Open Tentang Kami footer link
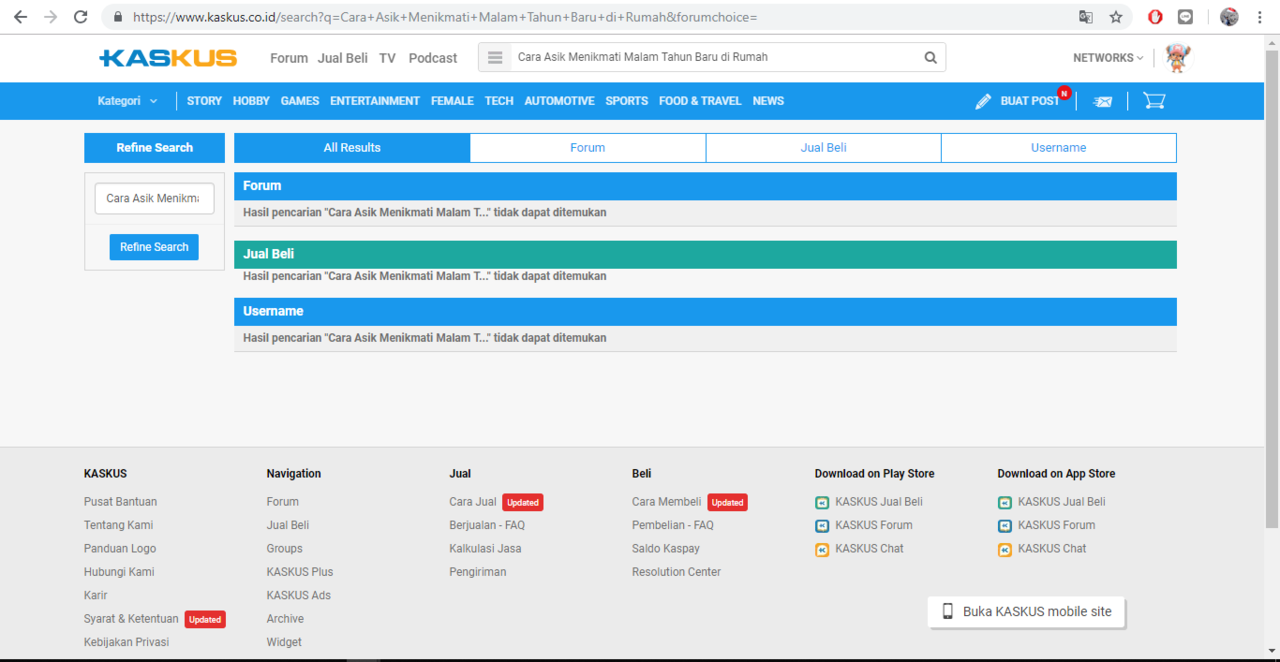 coord(118,525)
